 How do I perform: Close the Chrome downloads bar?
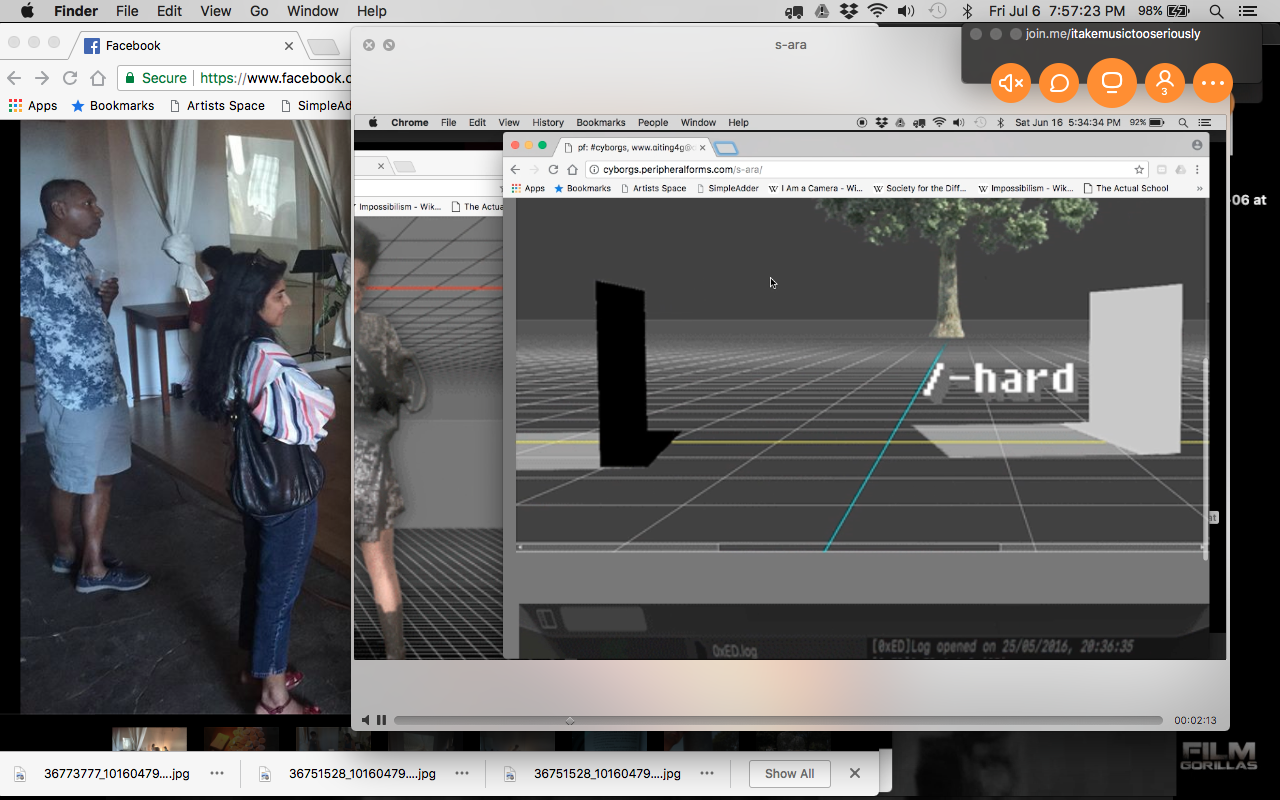(855, 773)
